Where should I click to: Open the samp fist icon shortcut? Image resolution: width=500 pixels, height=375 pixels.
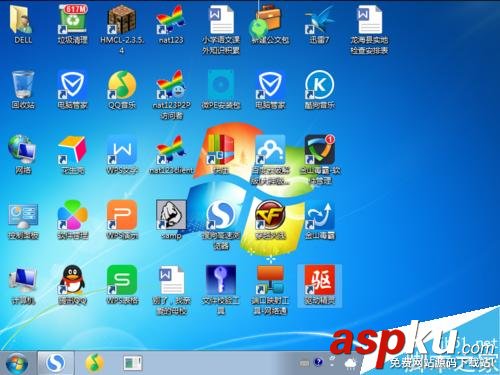[x=171, y=215]
